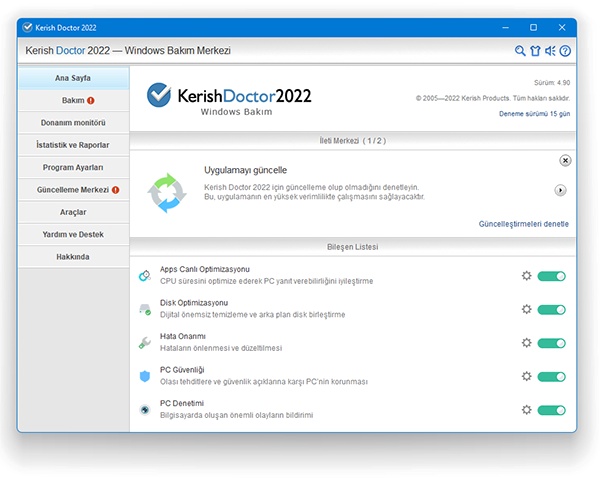Click the İleti Merkezi (1/2) header
This screenshot has width=600, height=483.
point(352,141)
